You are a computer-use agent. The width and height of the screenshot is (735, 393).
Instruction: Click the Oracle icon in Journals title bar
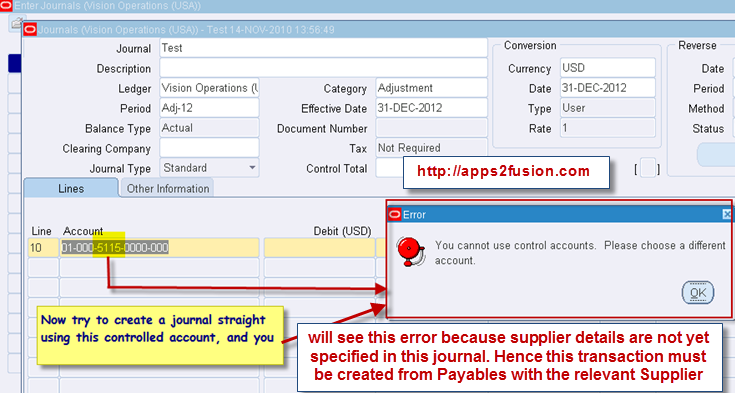click(x=30, y=30)
